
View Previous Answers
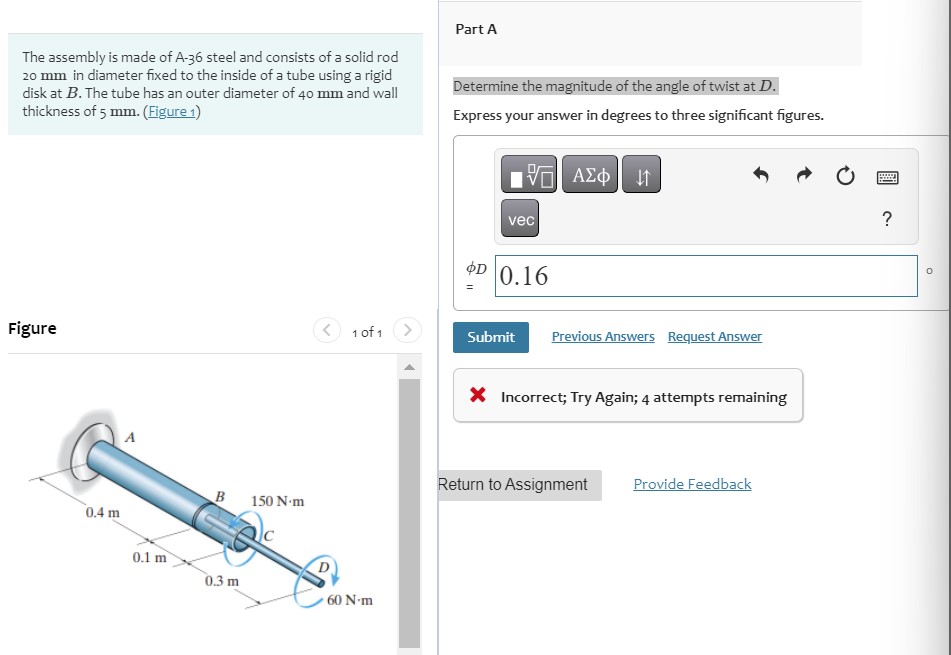[x=603, y=336]
